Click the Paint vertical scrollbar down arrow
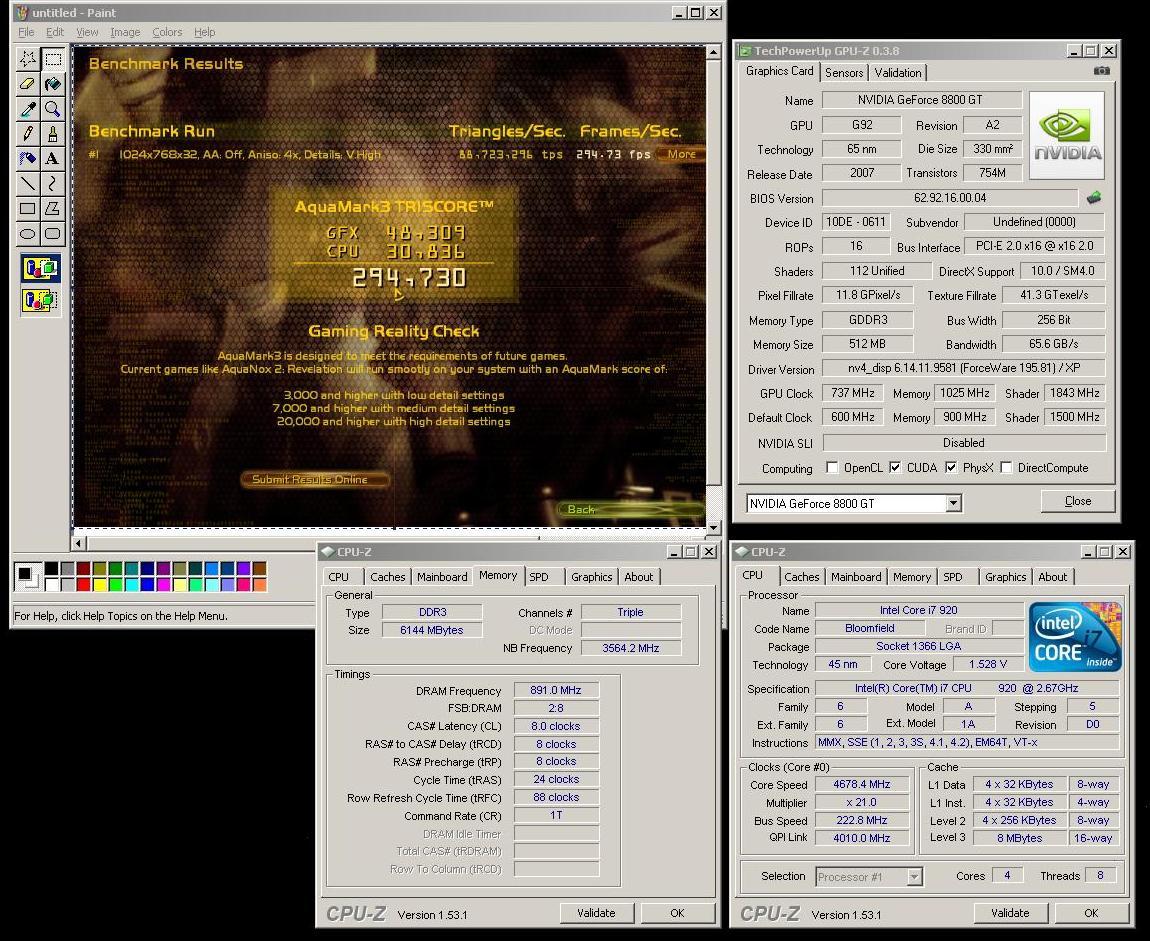Viewport: 1150px width, 941px height. (x=714, y=527)
